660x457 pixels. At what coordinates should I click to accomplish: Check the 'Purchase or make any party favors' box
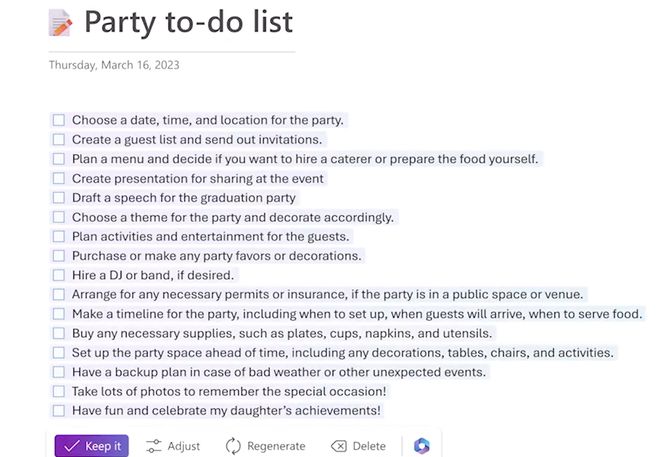(59, 256)
